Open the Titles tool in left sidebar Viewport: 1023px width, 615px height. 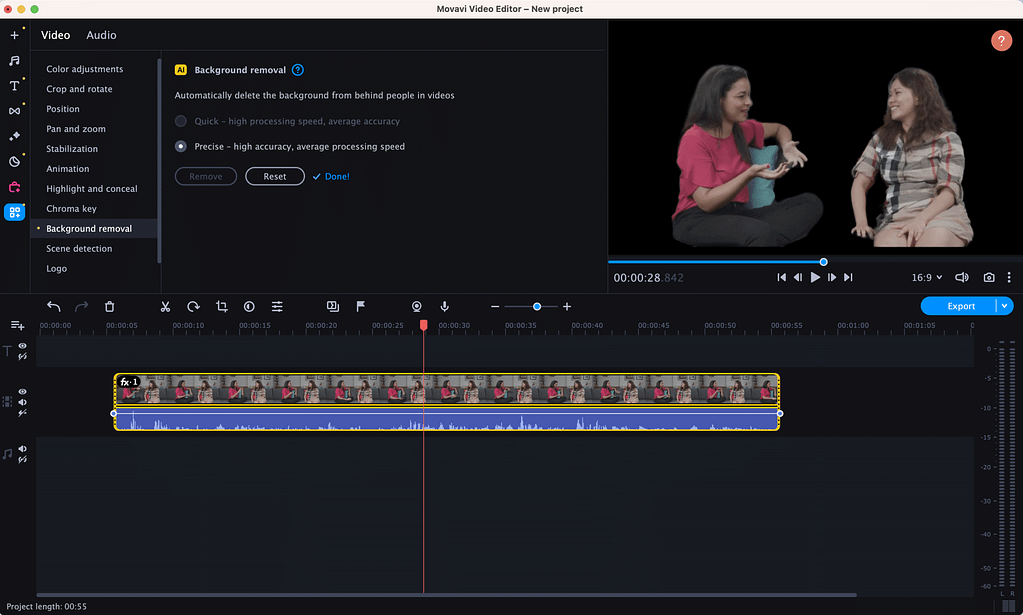point(14,86)
